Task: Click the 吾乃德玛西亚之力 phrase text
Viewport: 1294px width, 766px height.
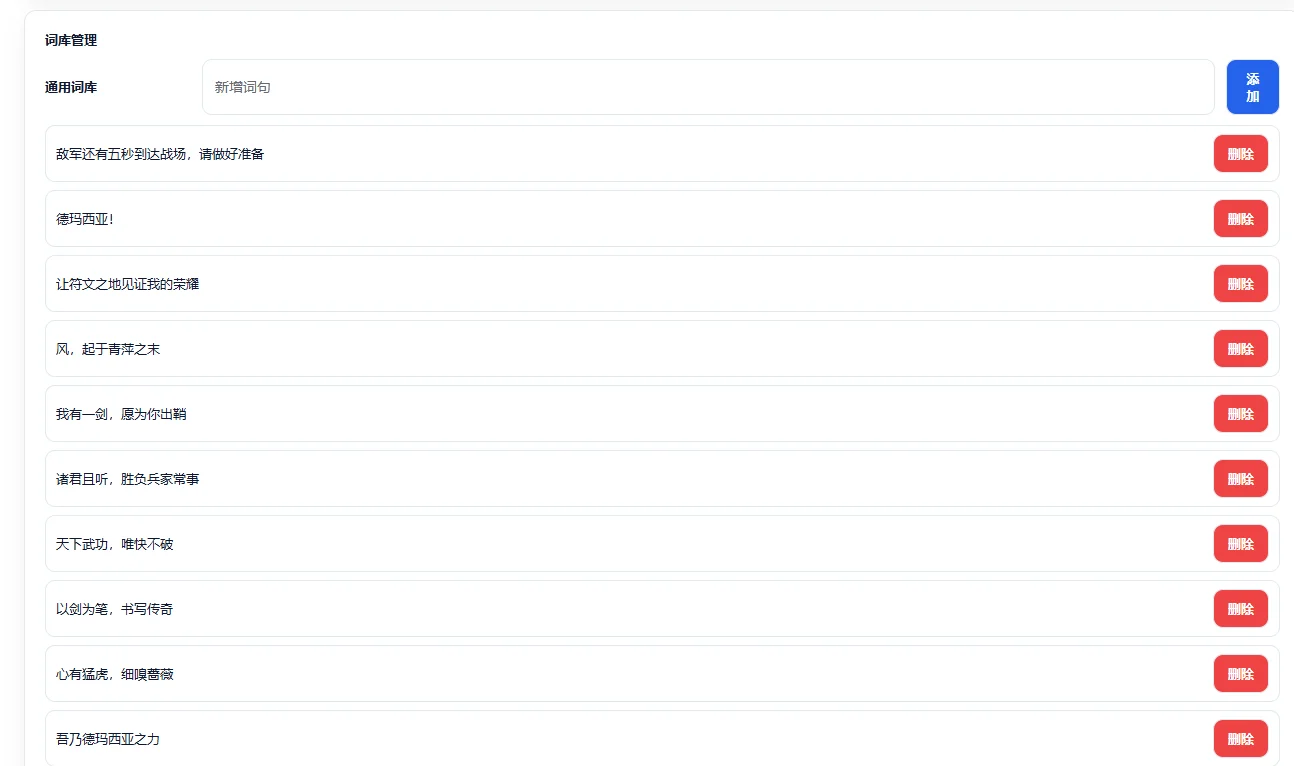Action: [108, 739]
